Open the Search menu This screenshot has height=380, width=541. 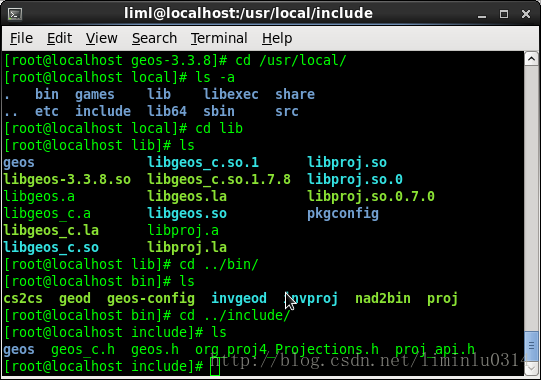tap(154, 38)
